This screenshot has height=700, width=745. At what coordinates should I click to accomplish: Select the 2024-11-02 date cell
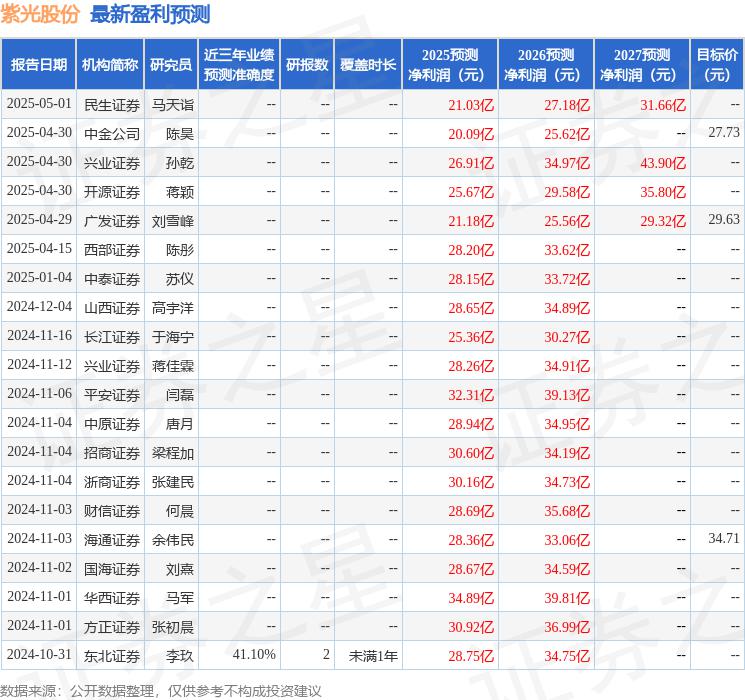tap(39, 567)
